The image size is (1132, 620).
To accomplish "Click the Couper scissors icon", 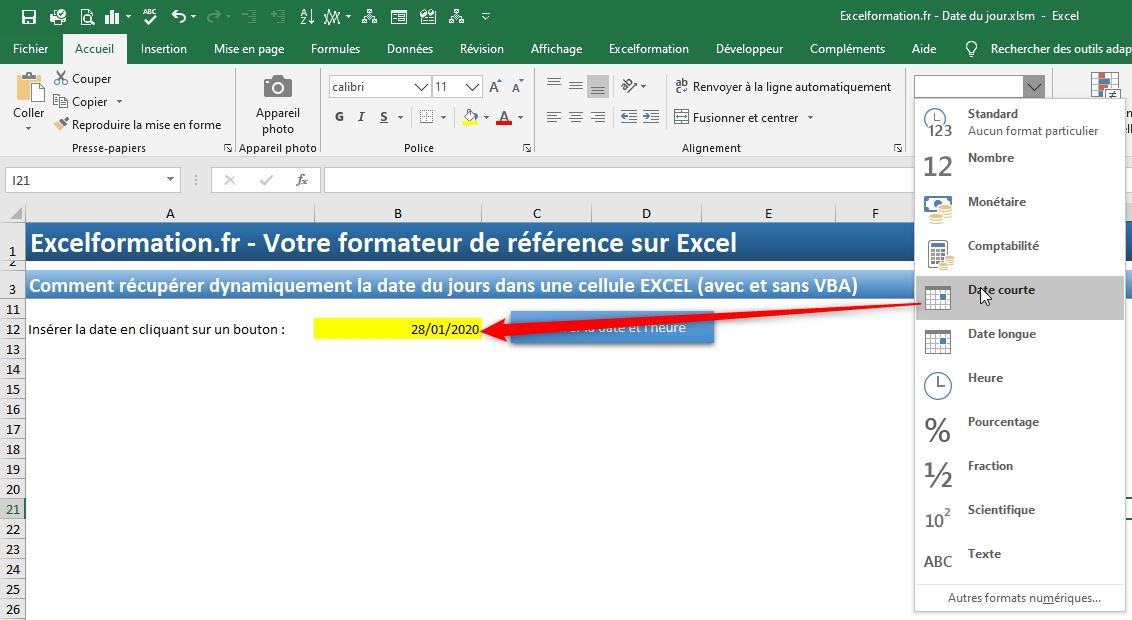I will [x=62, y=79].
